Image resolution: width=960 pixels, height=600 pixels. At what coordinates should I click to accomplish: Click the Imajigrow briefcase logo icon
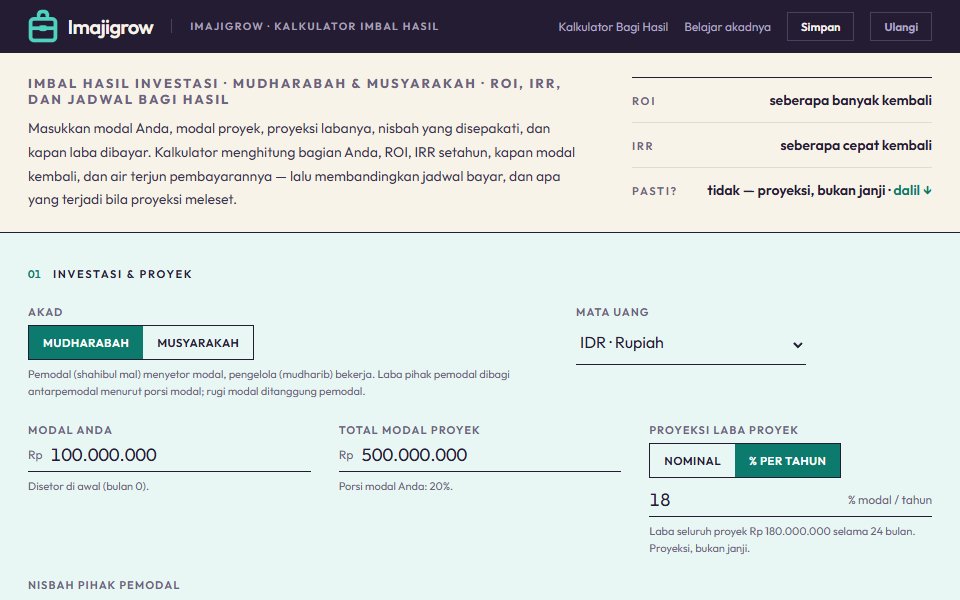[43, 26]
